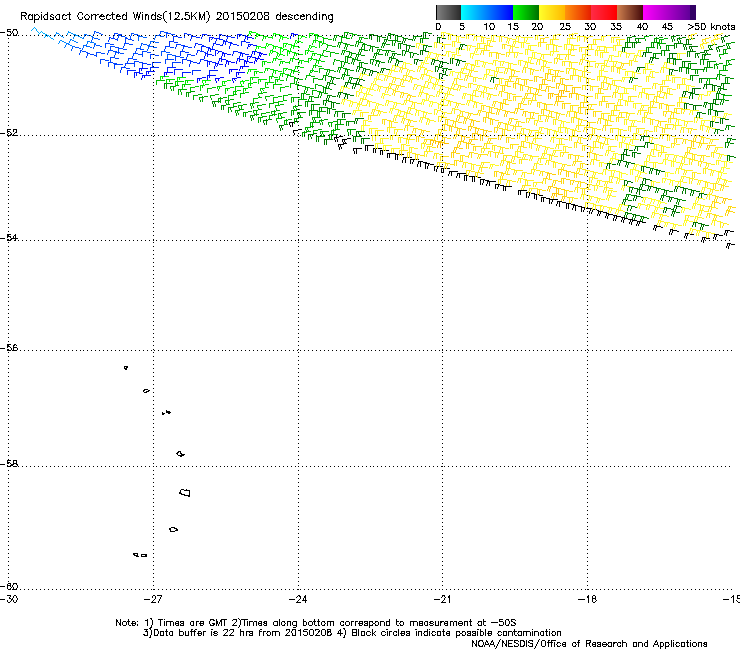Click the northernmost small island near -56
This screenshot has height=650, width=740.
(126, 367)
